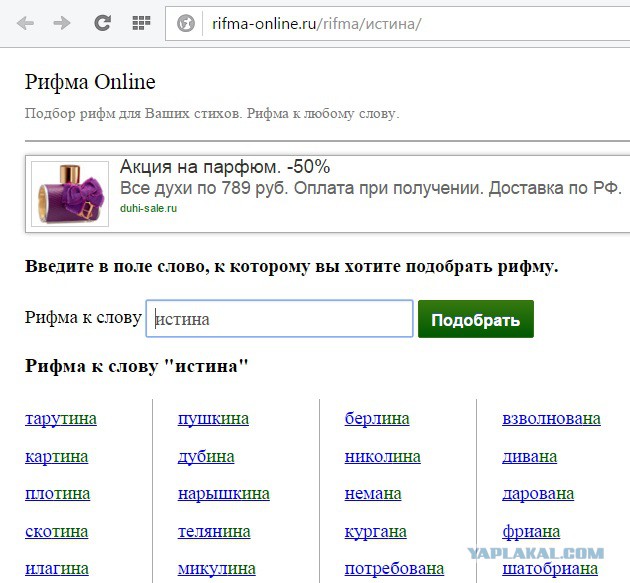Open the rhyme link илагина
The image size is (630, 583).
57,569
